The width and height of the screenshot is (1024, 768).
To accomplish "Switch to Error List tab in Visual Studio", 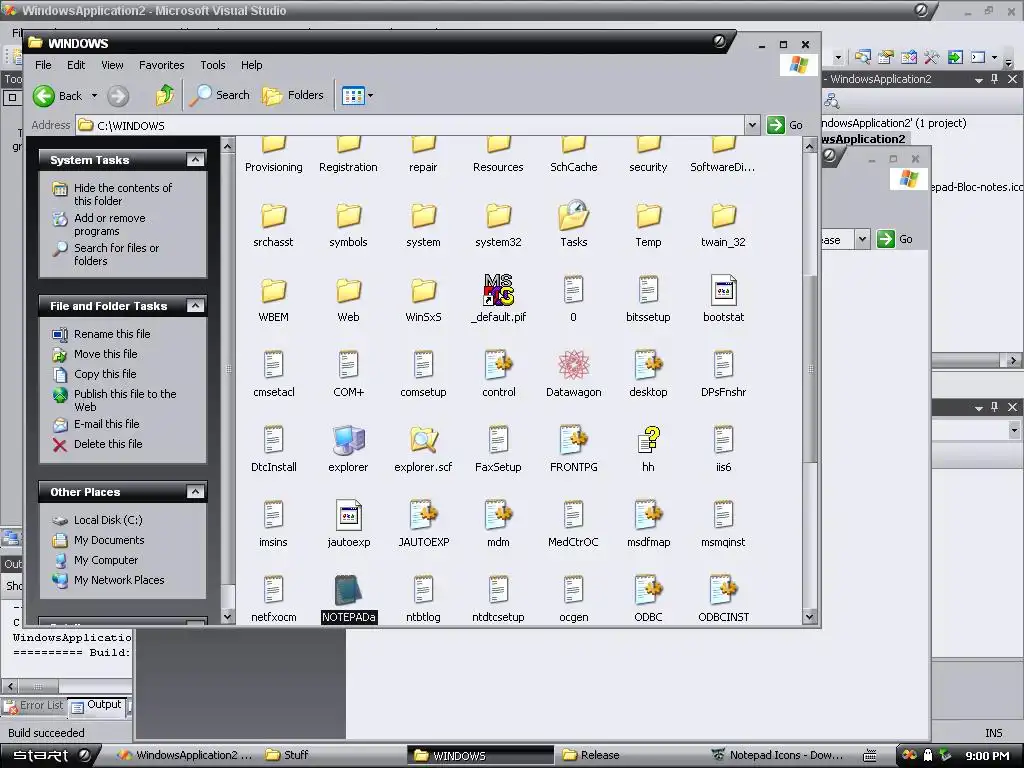I will (x=34, y=705).
